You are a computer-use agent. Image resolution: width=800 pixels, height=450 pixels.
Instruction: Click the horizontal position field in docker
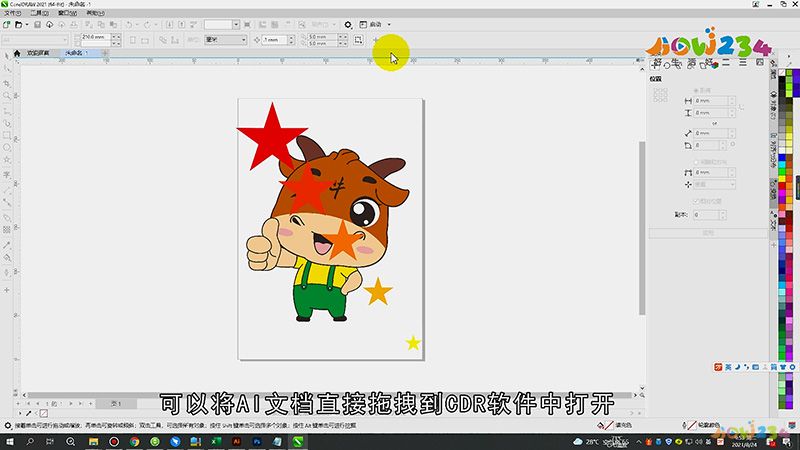711,101
